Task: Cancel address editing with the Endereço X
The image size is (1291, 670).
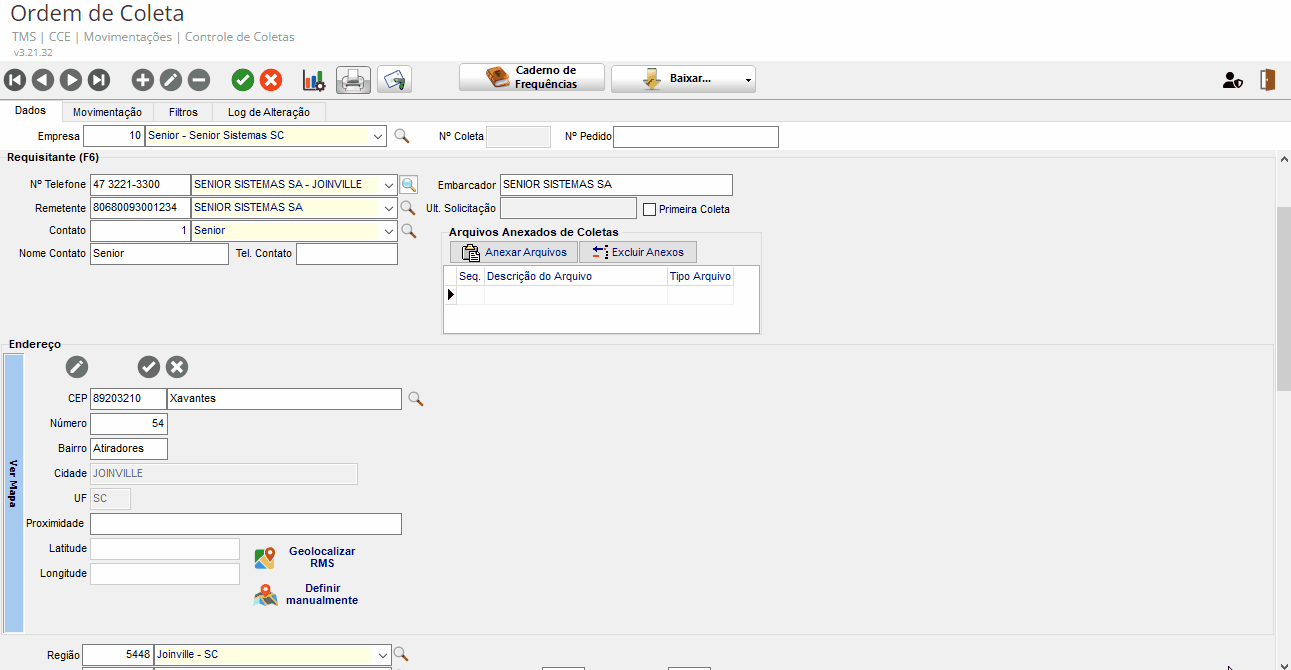Action: (x=177, y=367)
